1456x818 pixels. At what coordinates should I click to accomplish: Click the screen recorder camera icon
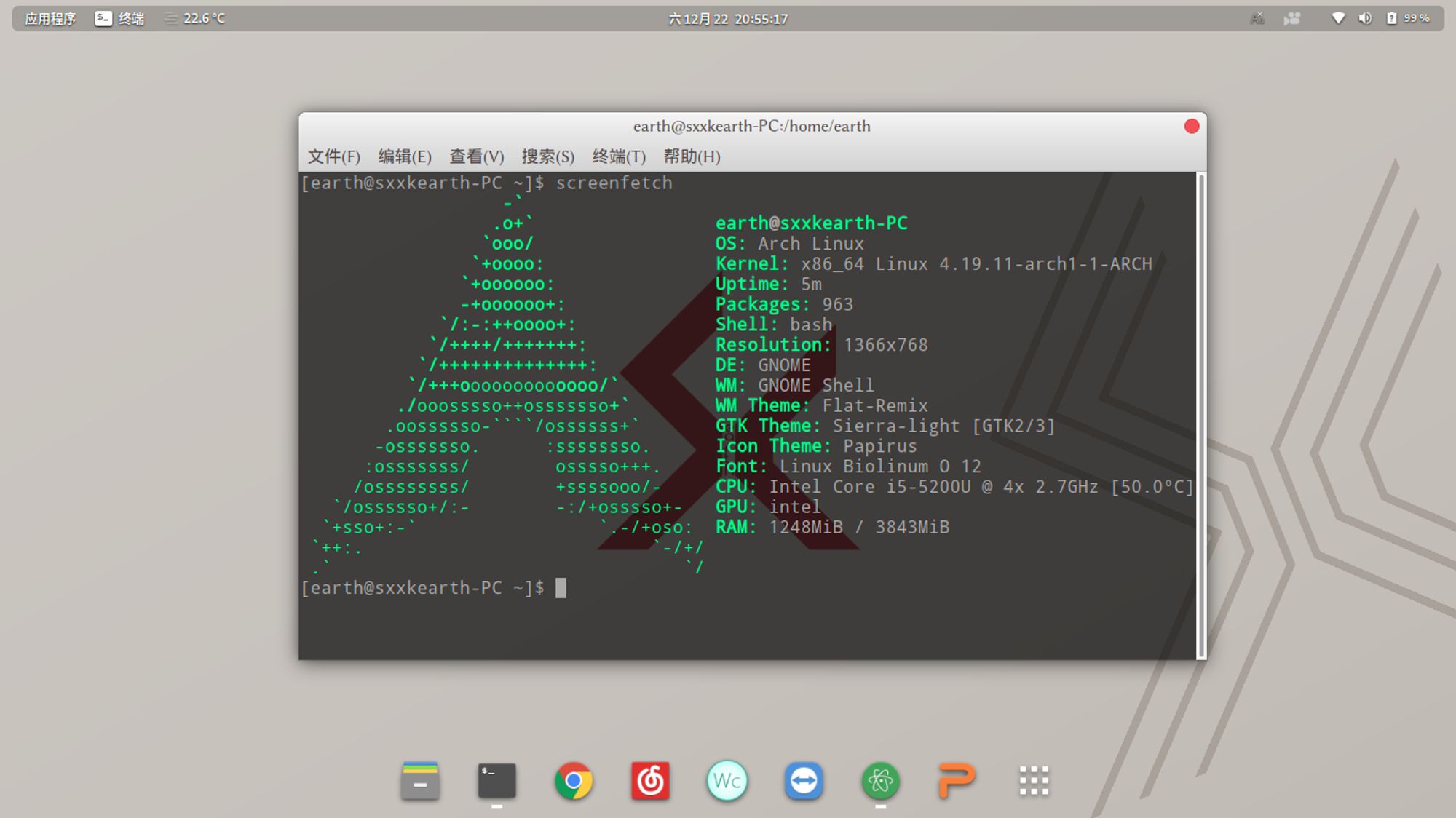click(1292, 18)
